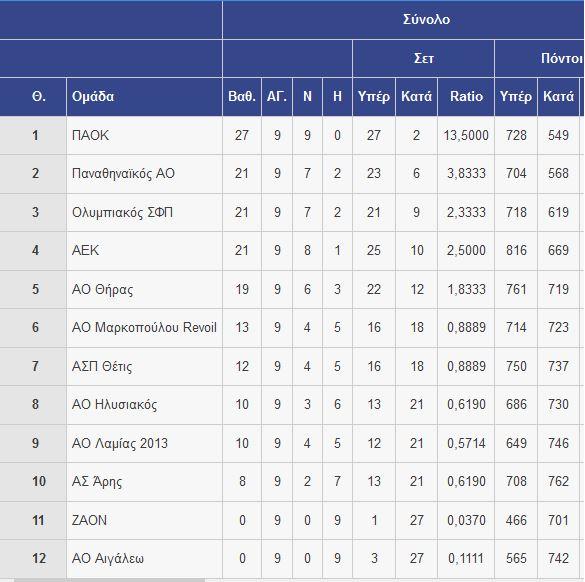Click the Ομάδα column header

point(93,97)
